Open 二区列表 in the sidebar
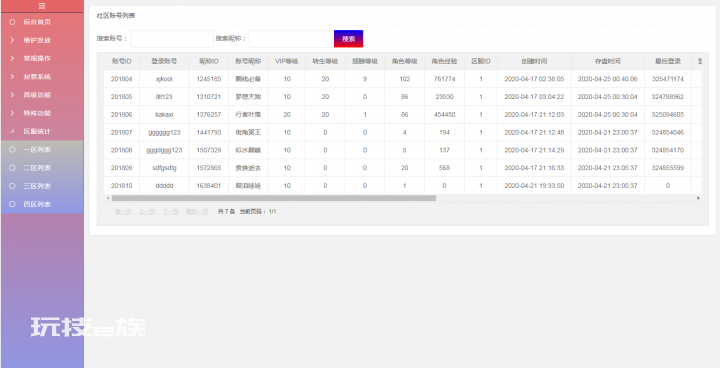Viewport: 720px width, 368px height. point(42,168)
